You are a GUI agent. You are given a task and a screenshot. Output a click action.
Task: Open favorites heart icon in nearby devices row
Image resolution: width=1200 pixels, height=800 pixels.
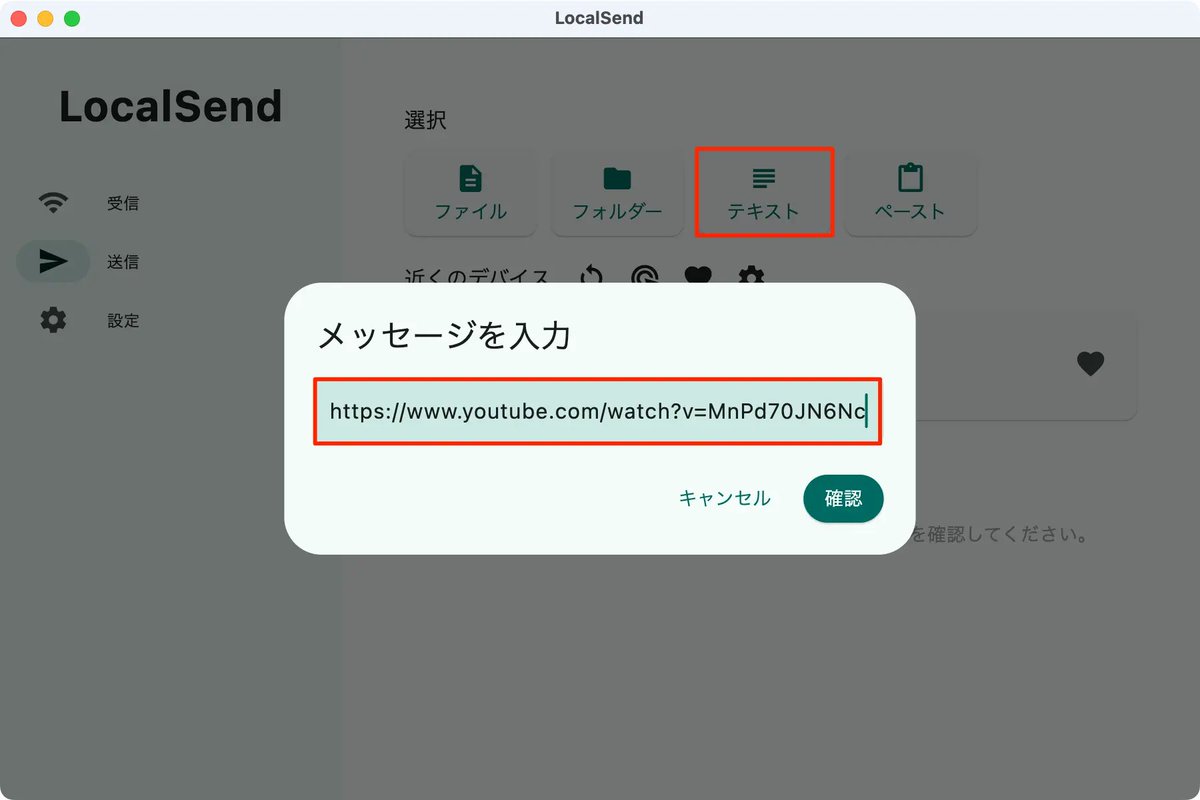[x=698, y=275]
